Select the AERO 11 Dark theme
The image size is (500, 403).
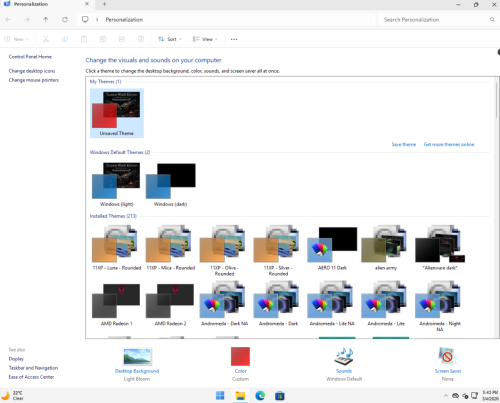(332, 248)
